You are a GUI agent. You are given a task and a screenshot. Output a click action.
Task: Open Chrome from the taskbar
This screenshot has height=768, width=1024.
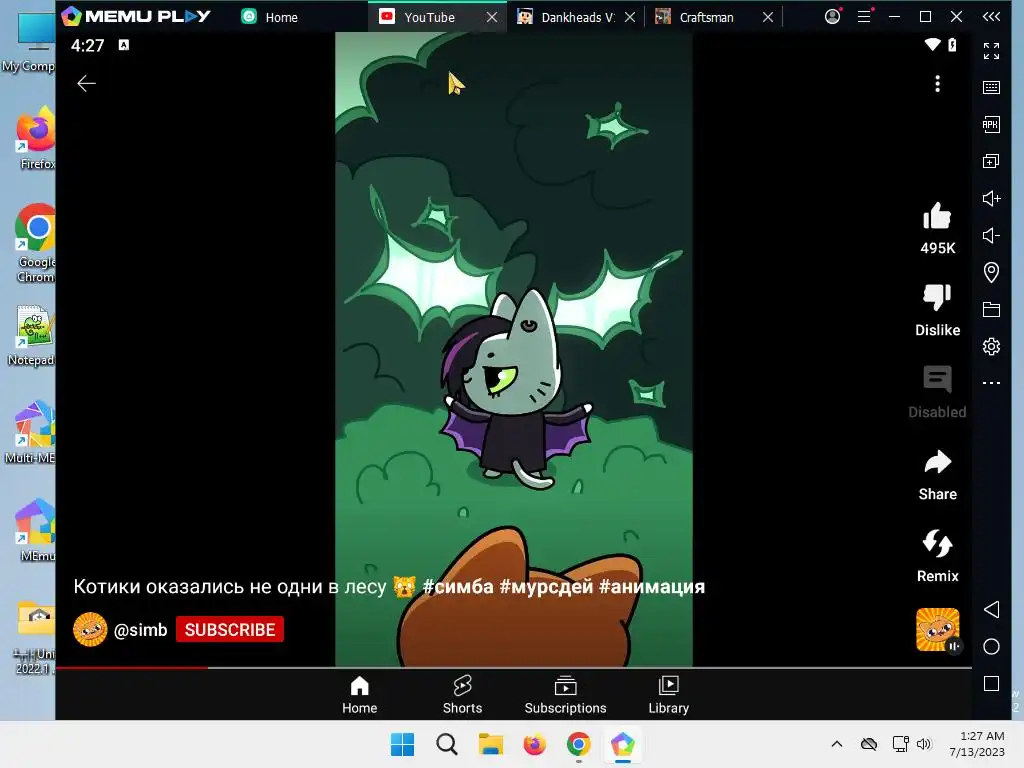coord(579,744)
